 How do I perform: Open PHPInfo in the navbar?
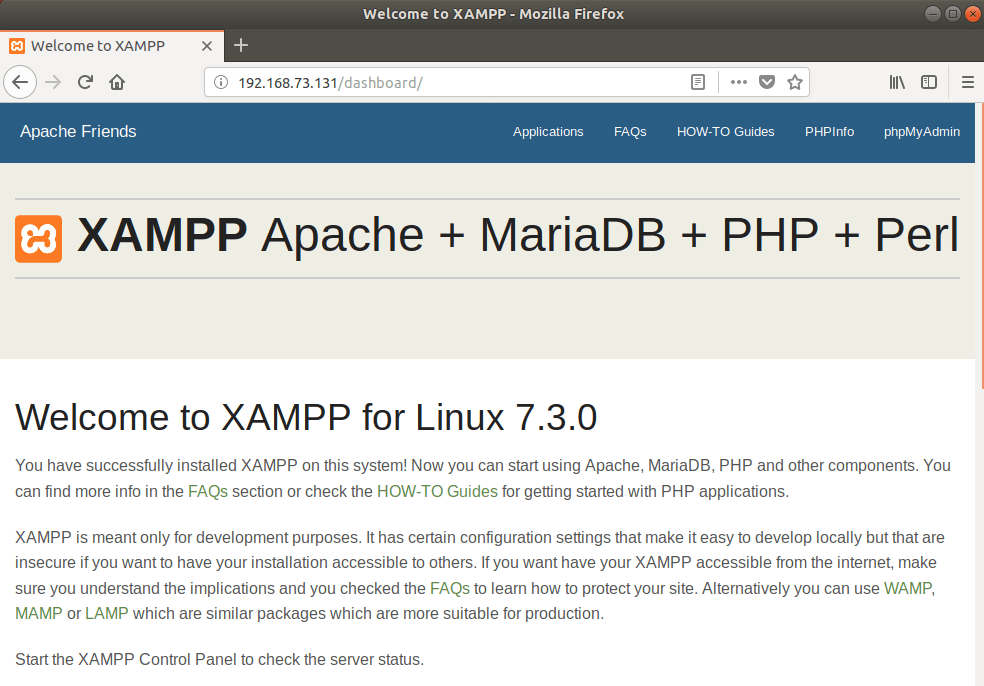pyautogui.click(x=829, y=132)
